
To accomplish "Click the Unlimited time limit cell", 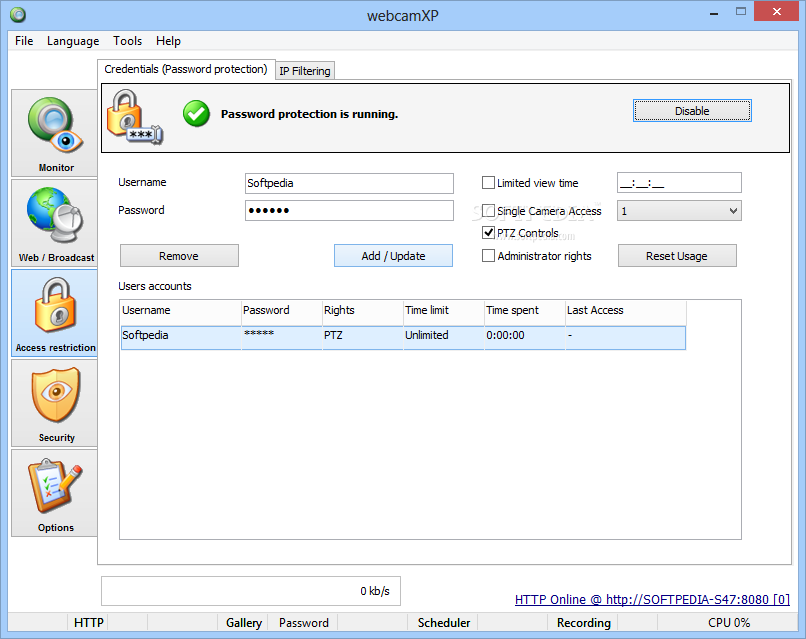I will (427, 335).
